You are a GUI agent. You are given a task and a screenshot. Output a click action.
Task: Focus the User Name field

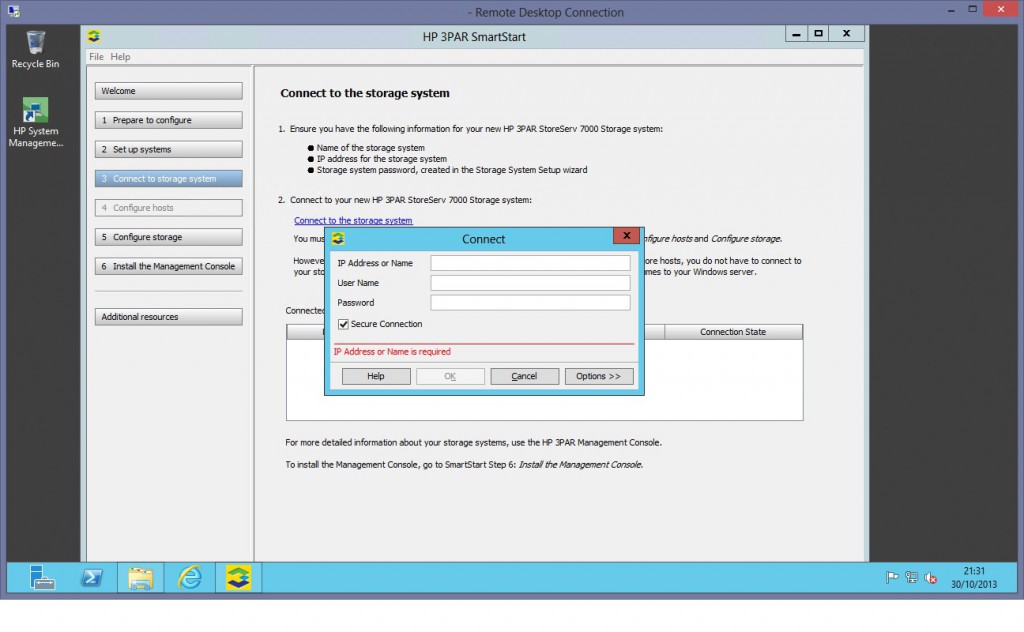[530, 283]
